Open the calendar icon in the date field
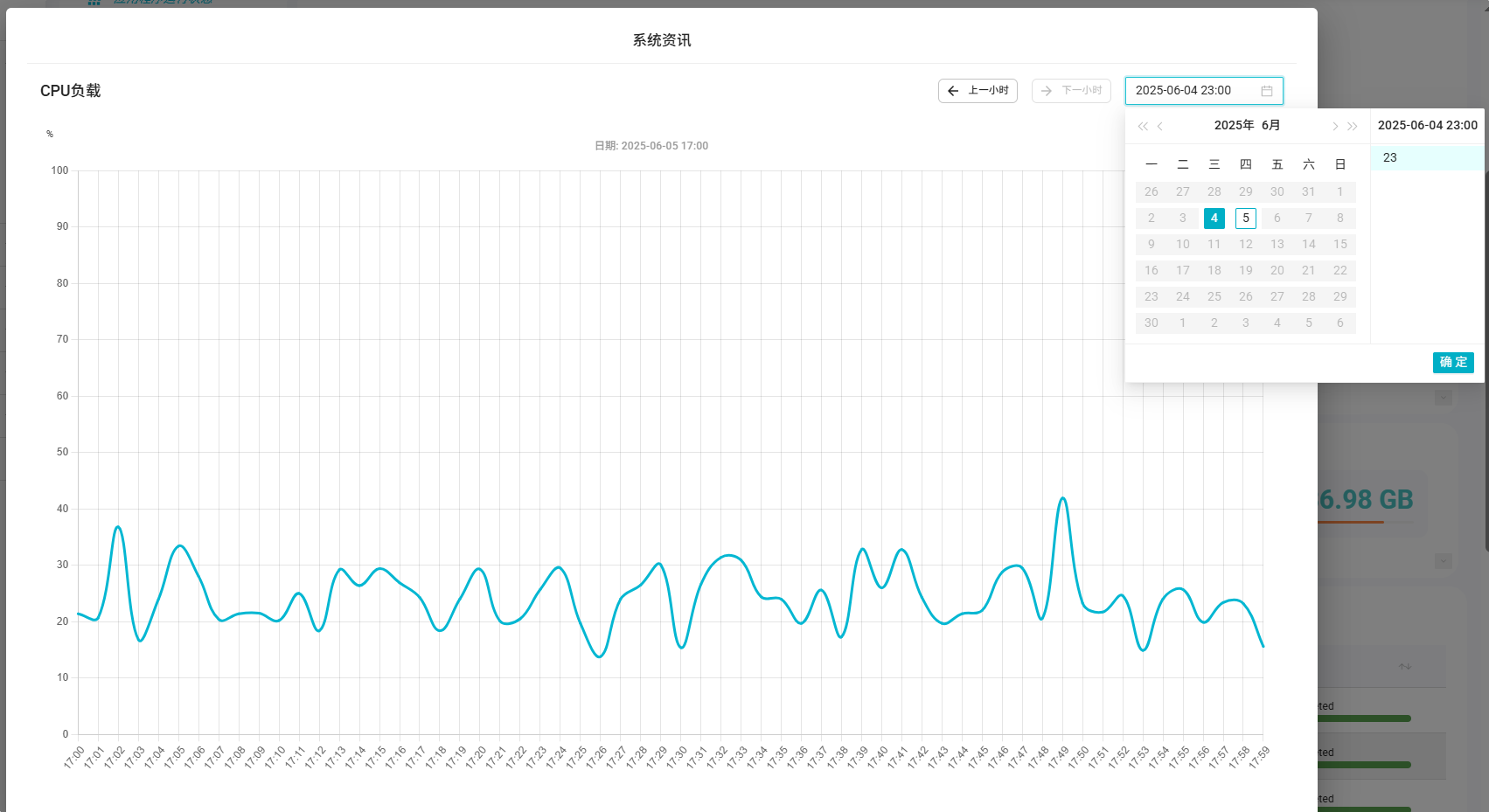1489x812 pixels. 1266,91
